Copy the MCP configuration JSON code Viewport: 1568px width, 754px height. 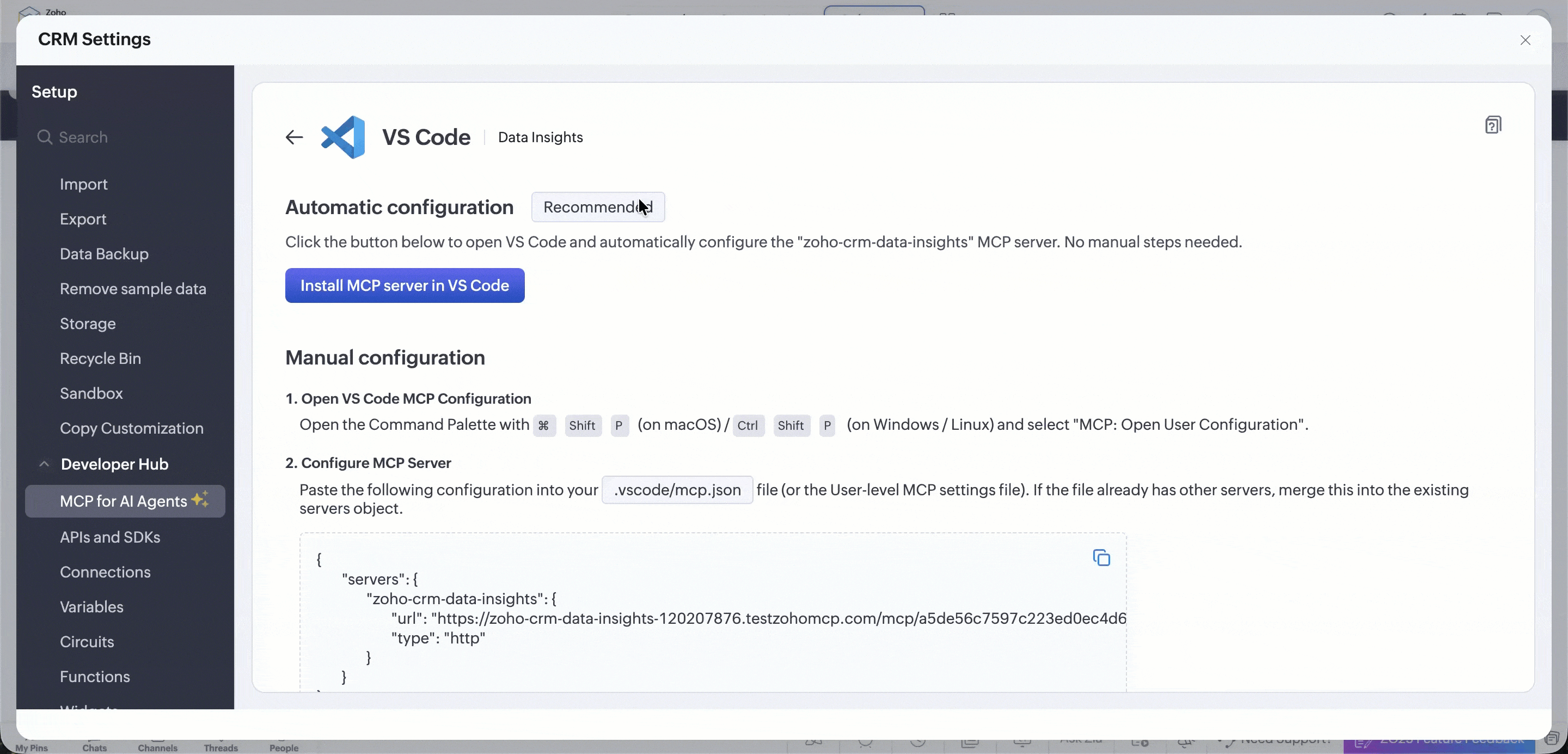click(x=1101, y=557)
